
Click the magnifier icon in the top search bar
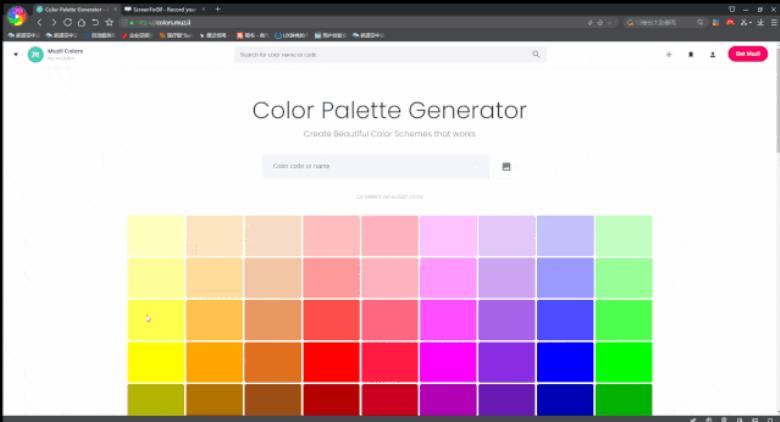[536, 54]
